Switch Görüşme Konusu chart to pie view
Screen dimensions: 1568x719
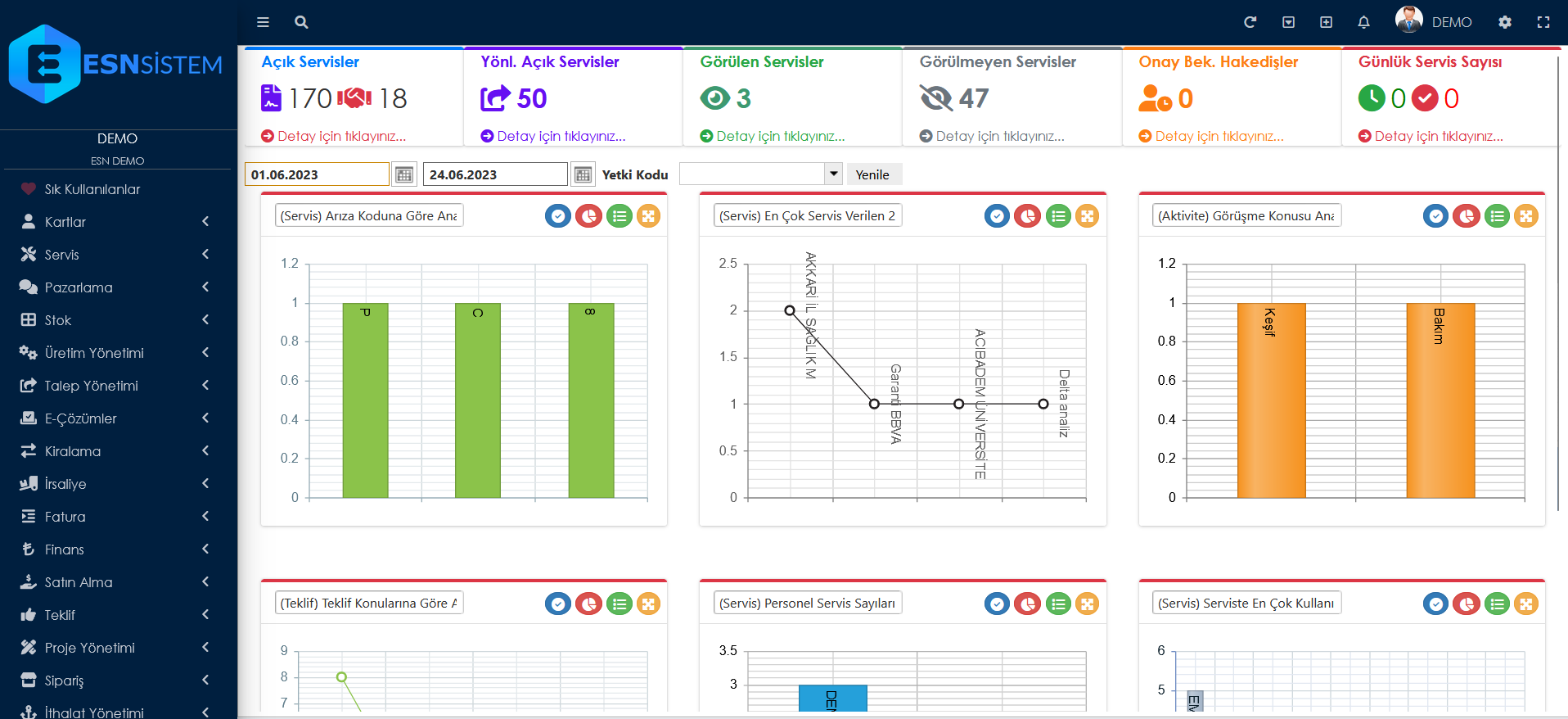[1466, 216]
